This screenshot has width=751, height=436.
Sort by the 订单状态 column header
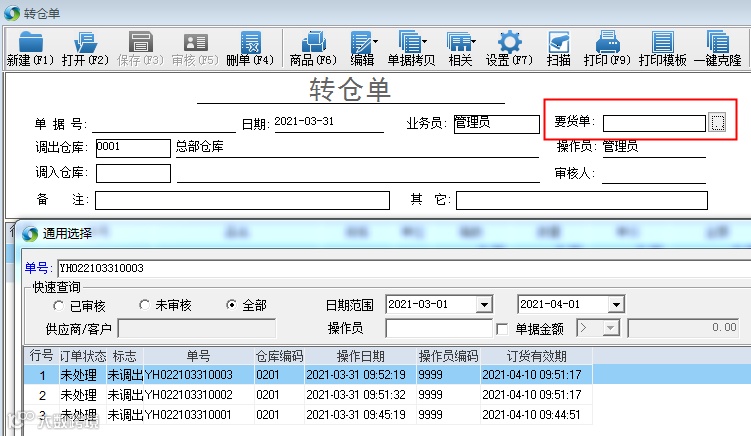82,356
